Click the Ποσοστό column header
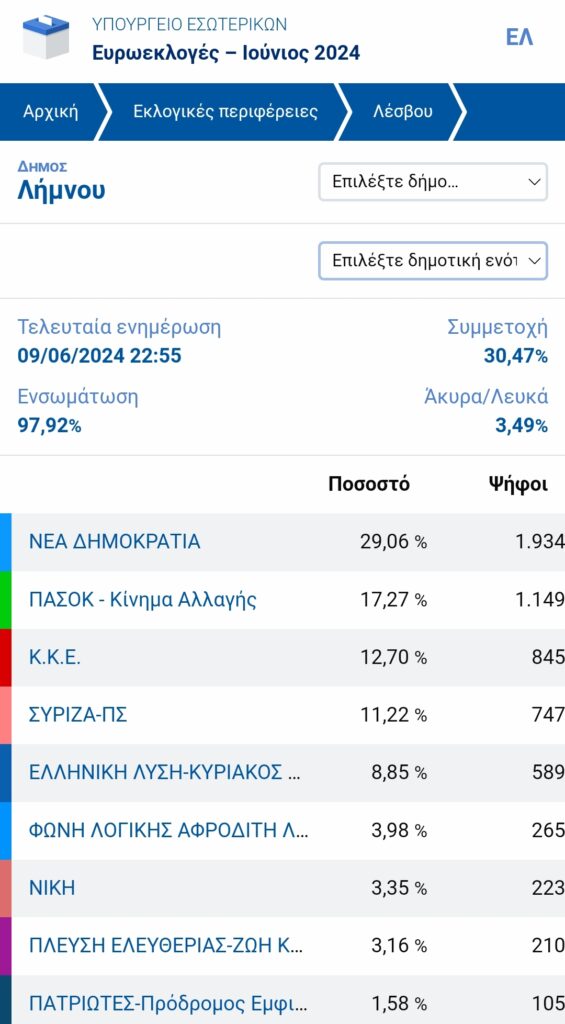 click(x=369, y=484)
